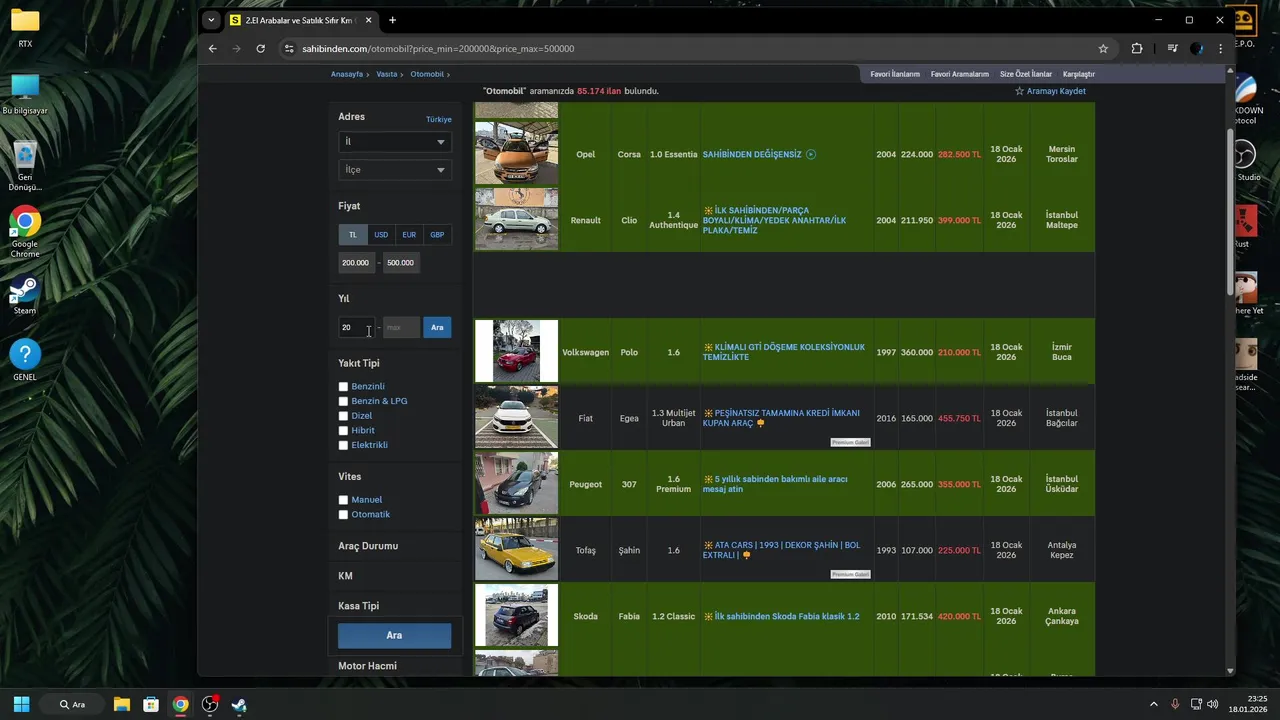Click the small Ara button beside year fields

437,327
